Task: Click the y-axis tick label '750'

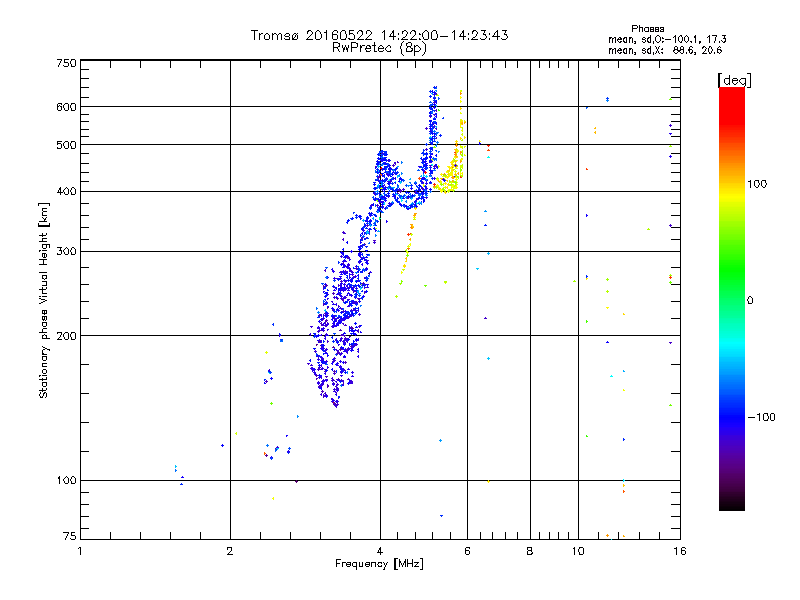Action: pos(66,63)
